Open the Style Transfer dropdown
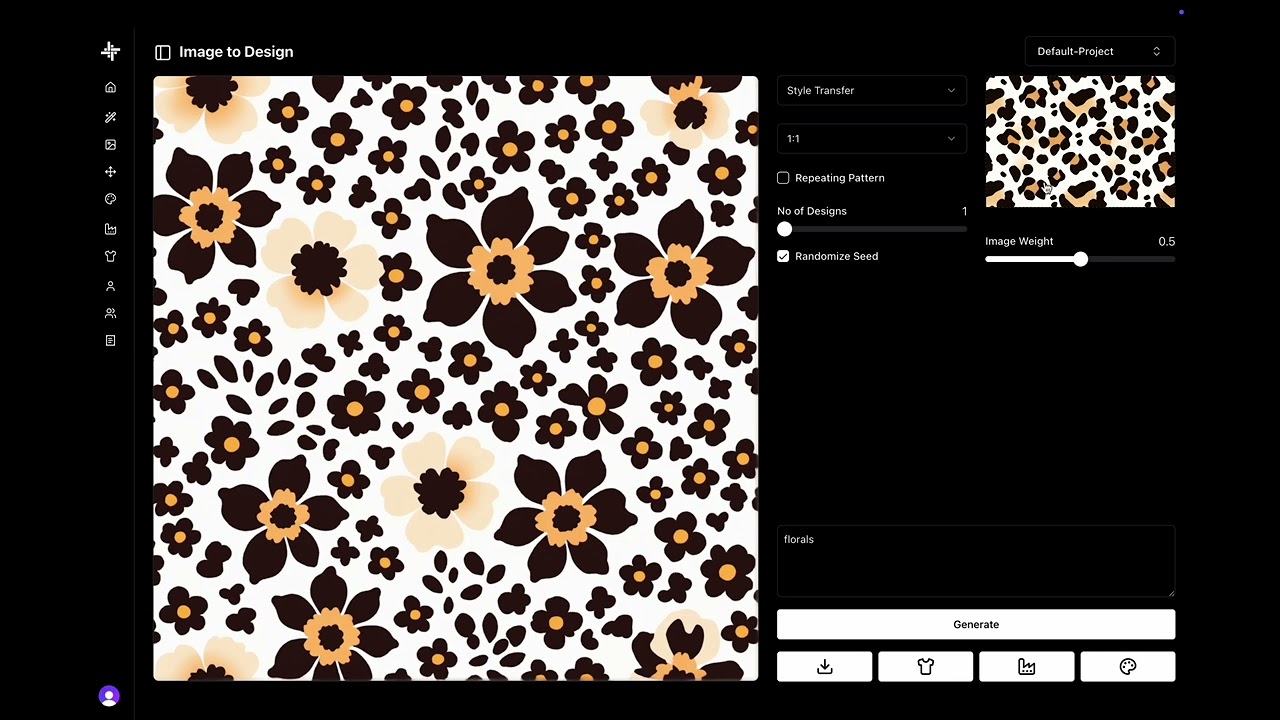This screenshot has width=1280, height=720. click(x=872, y=90)
